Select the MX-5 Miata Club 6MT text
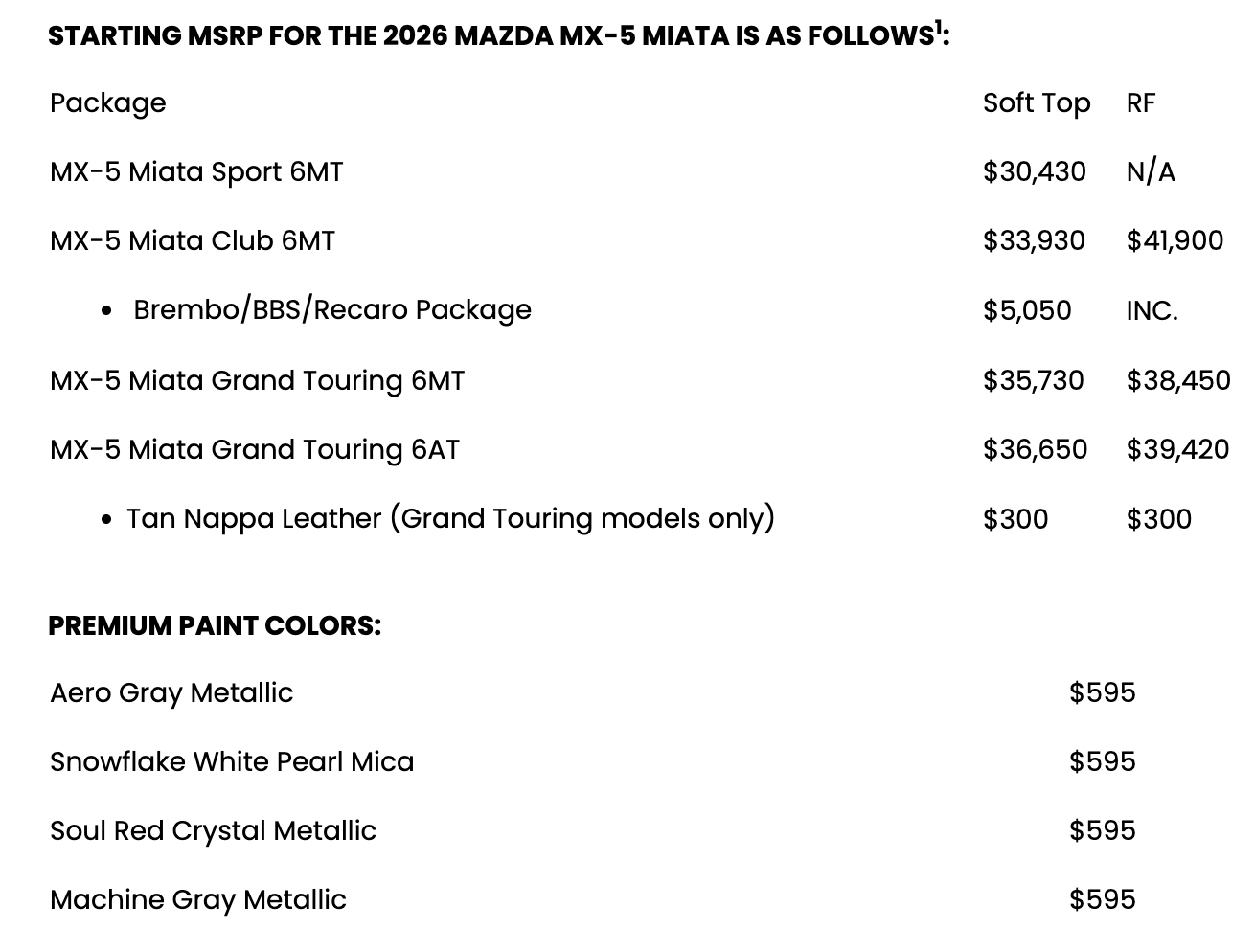 [193, 240]
